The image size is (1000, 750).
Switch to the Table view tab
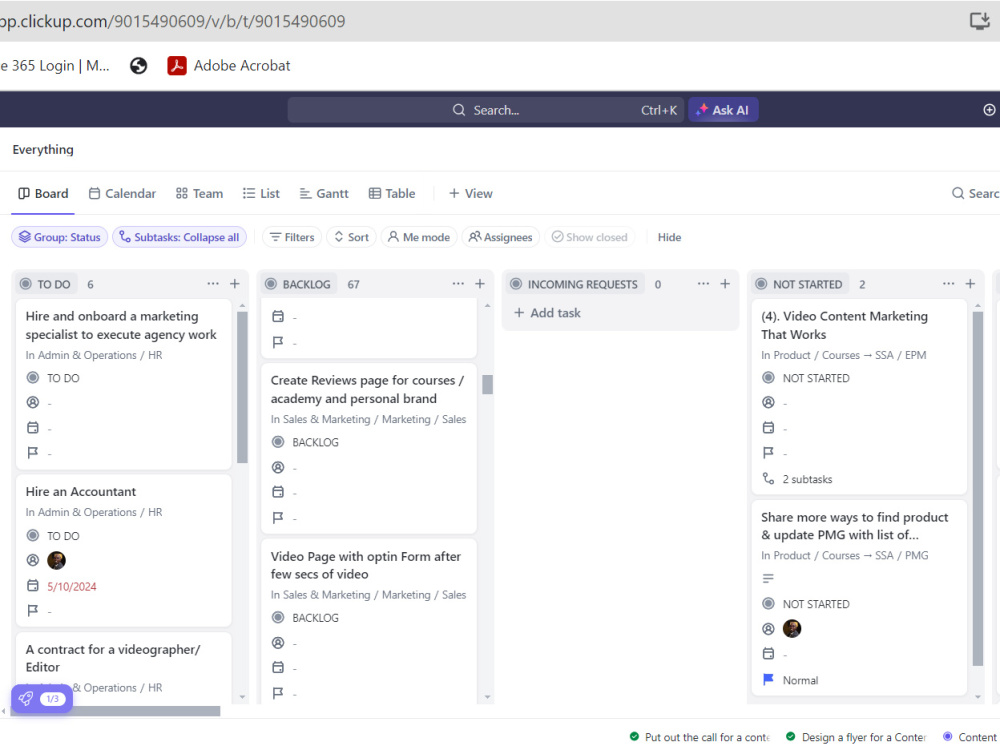392,193
